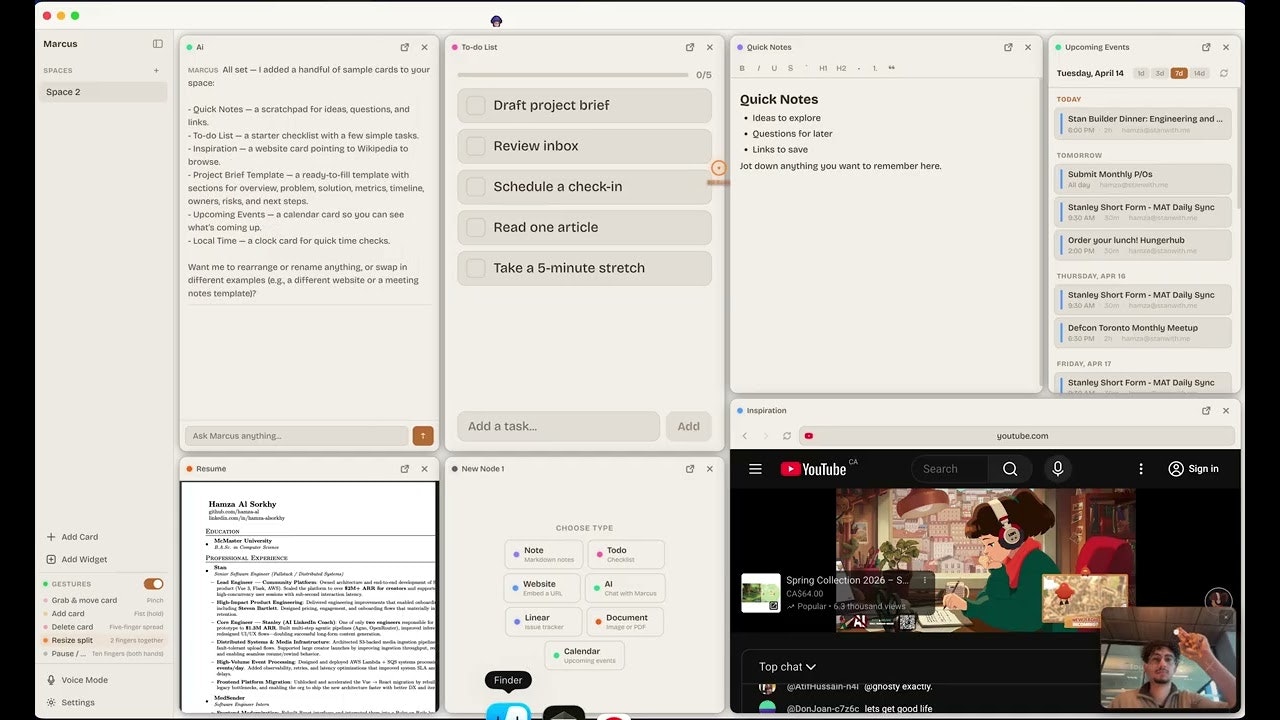Open the Stan Builder Dinner event
Screen dimensions: 1280x720
point(1143,124)
